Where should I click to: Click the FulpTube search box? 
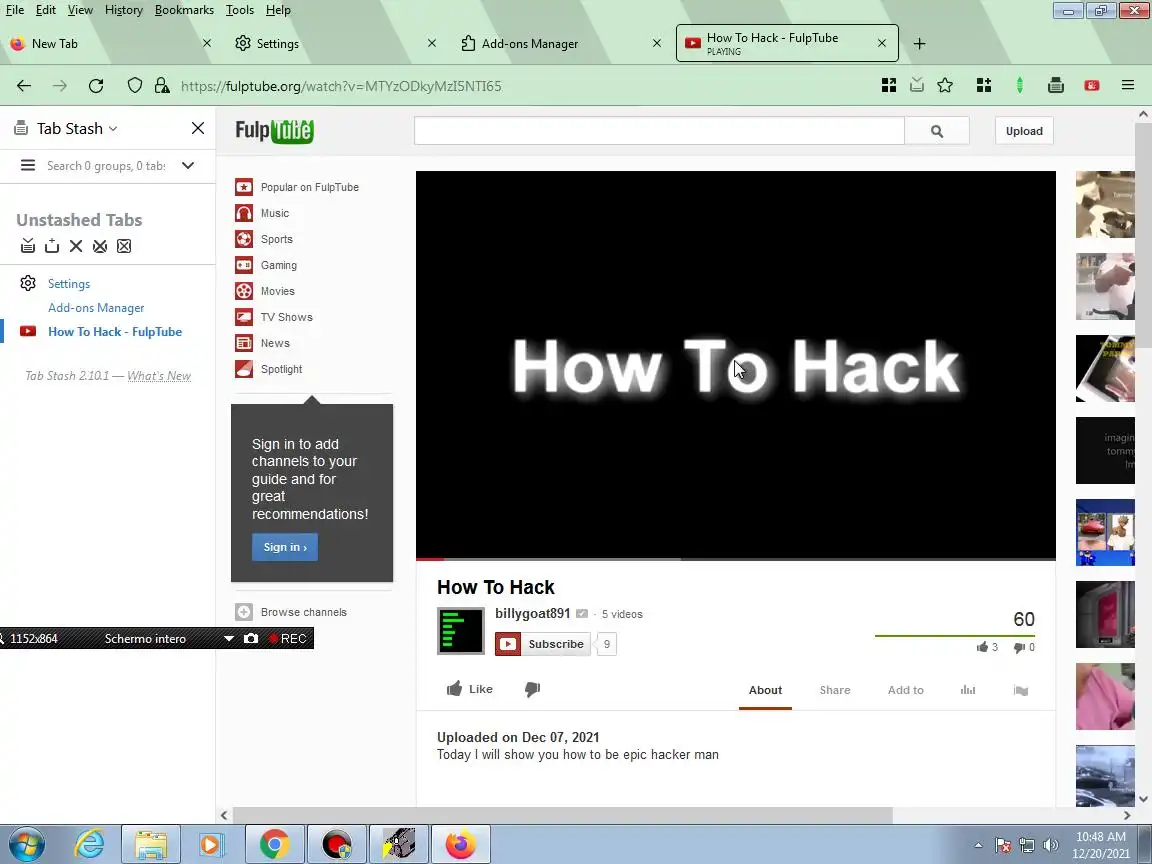click(x=659, y=131)
